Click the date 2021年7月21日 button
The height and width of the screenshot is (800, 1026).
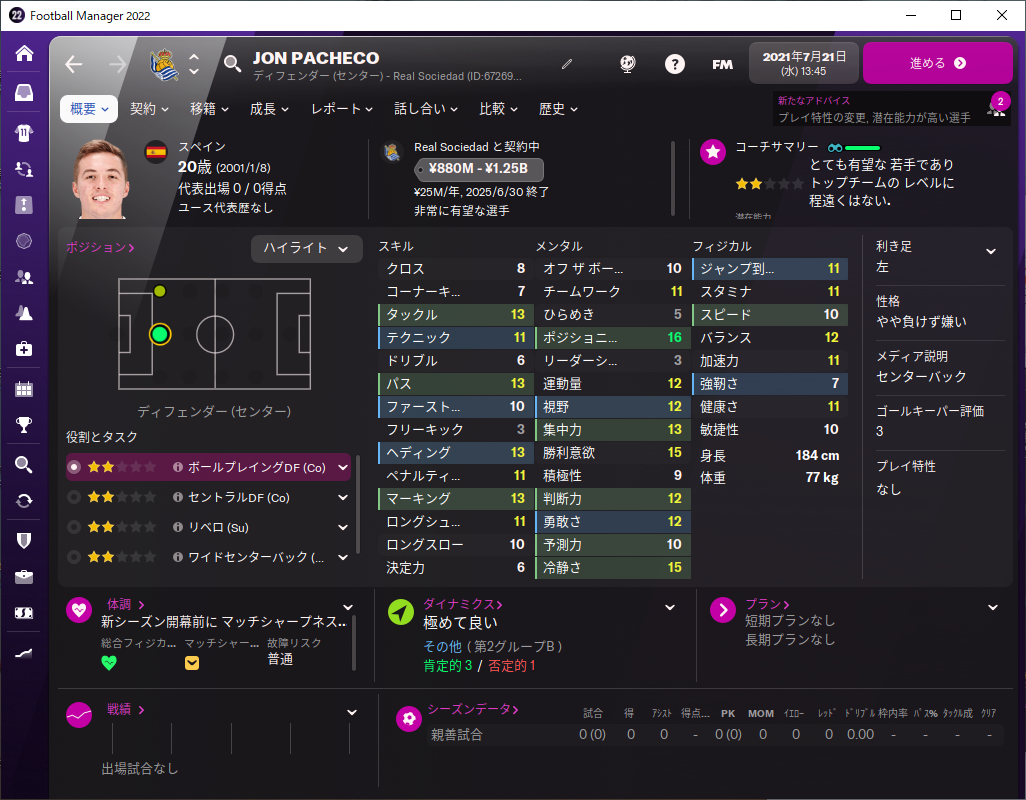pyautogui.click(x=804, y=63)
